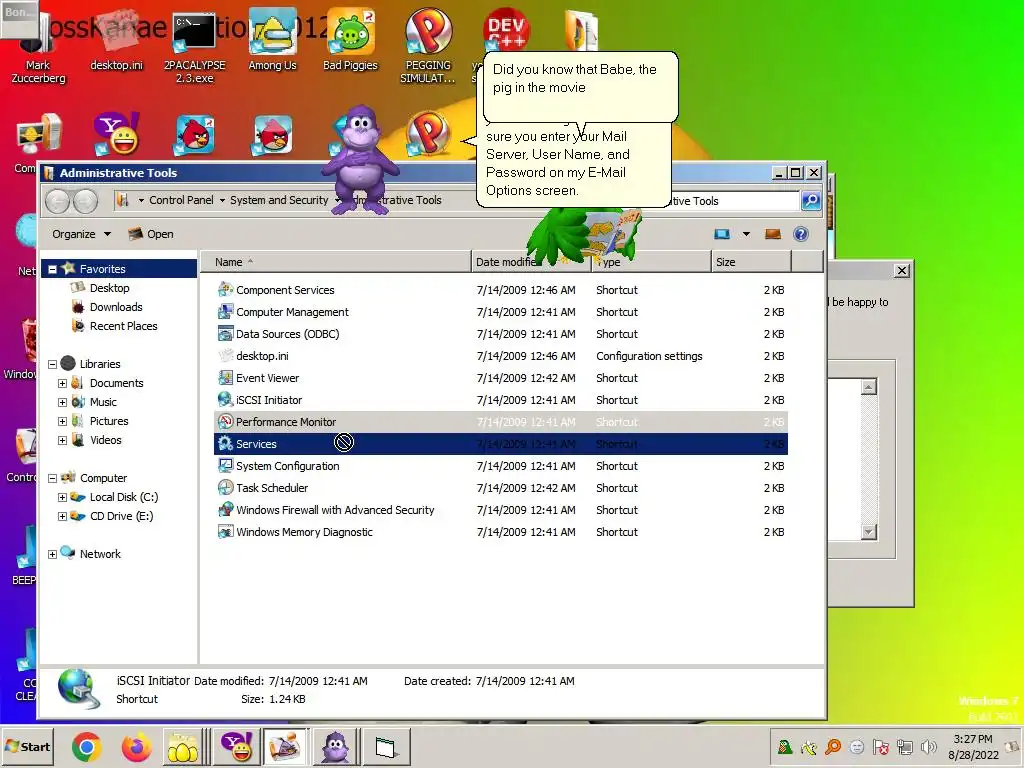Click the Task Scheduler clock icon
Image resolution: width=1024 pixels, height=768 pixels.
[x=225, y=488]
